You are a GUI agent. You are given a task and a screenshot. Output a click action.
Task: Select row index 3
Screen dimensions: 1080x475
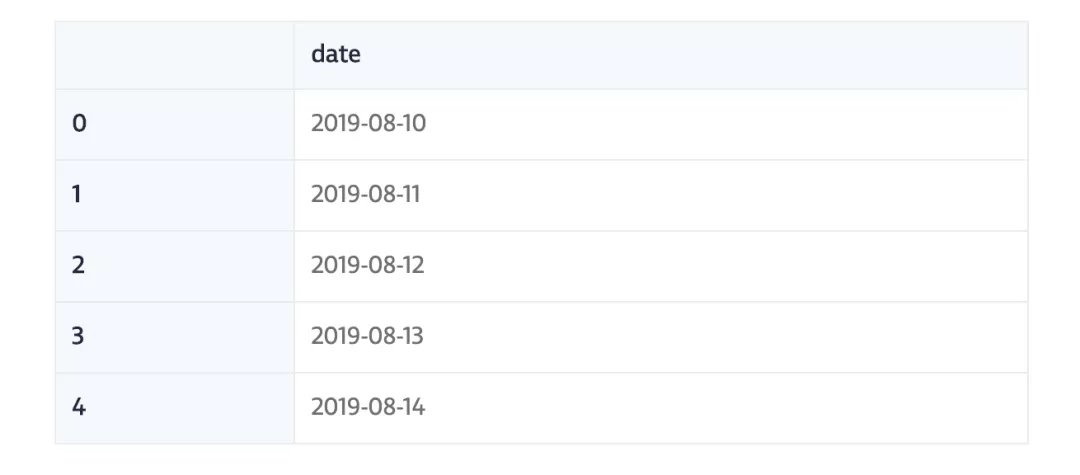[79, 336]
